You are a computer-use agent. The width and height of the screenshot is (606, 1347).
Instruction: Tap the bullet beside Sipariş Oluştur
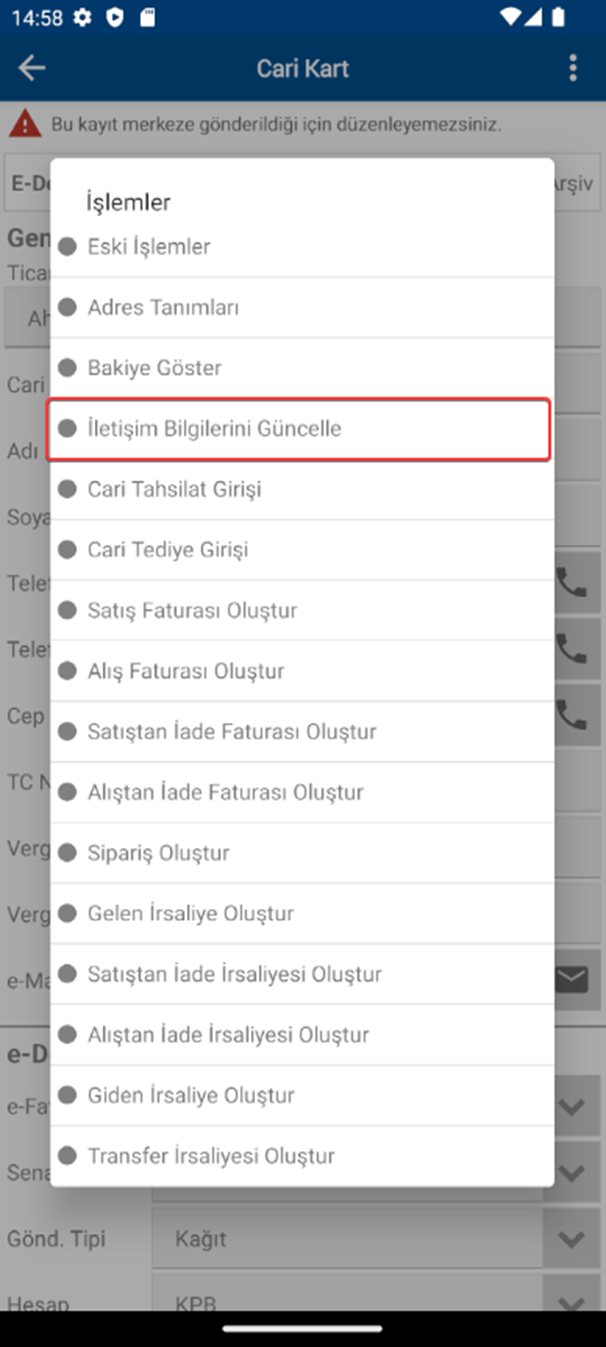click(x=67, y=853)
